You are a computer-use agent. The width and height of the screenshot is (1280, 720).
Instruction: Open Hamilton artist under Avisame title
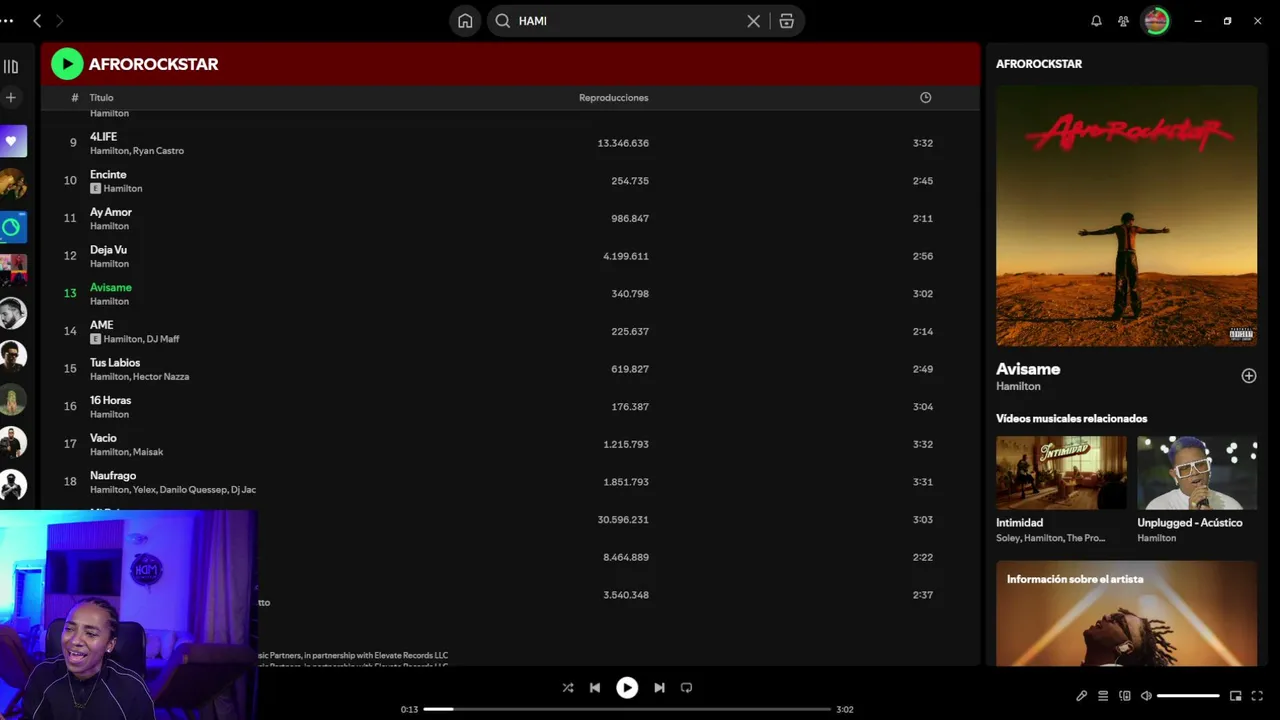coord(1018,386)
